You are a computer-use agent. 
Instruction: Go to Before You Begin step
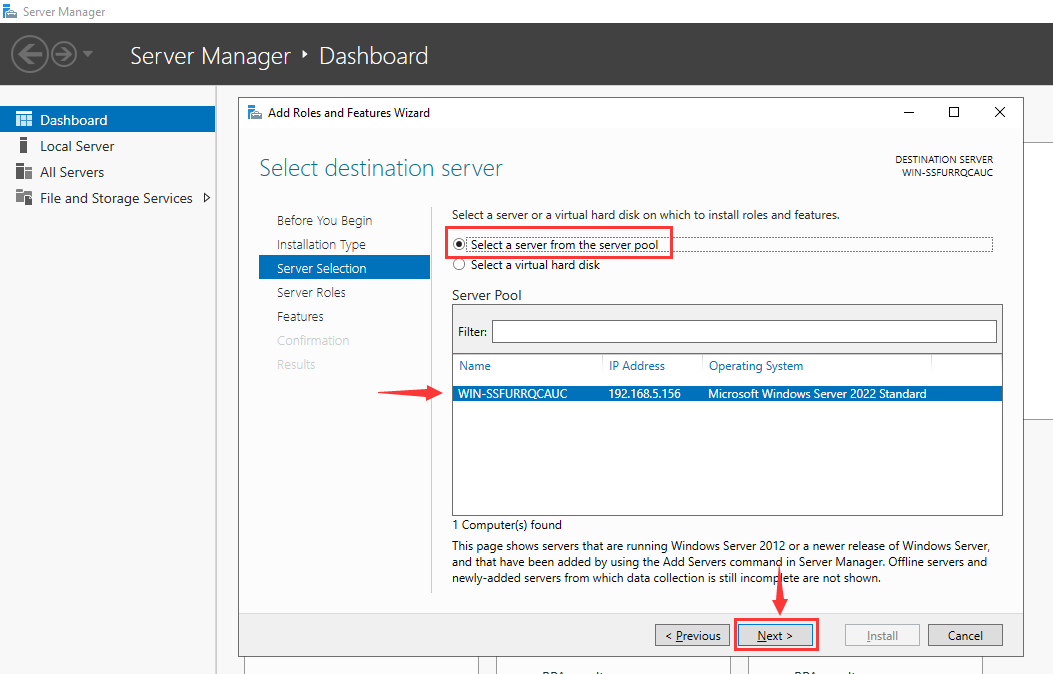pos(324,221)
